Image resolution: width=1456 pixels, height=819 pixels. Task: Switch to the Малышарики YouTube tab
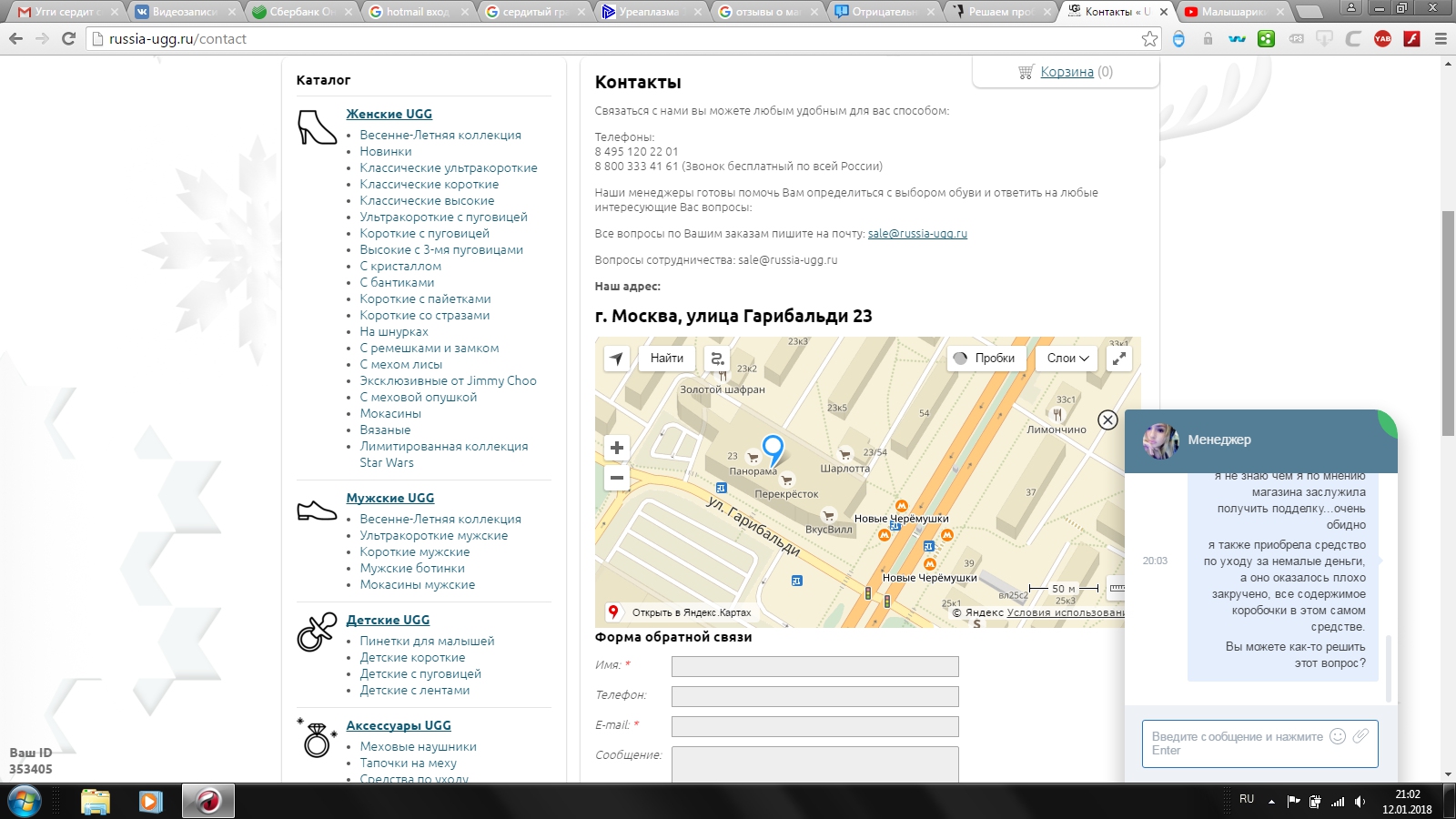(1233, 12)
